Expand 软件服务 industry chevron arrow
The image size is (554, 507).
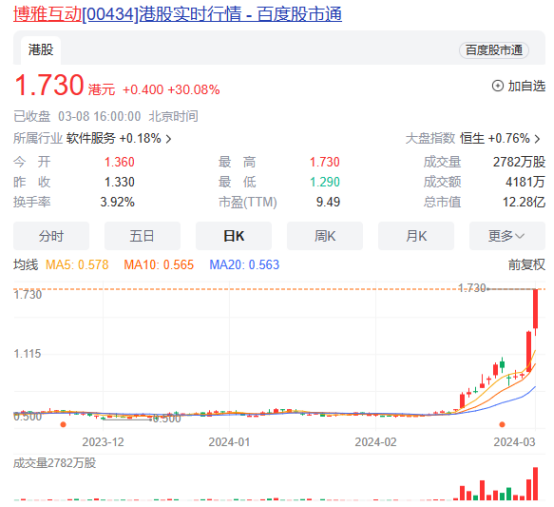point(169,139)
